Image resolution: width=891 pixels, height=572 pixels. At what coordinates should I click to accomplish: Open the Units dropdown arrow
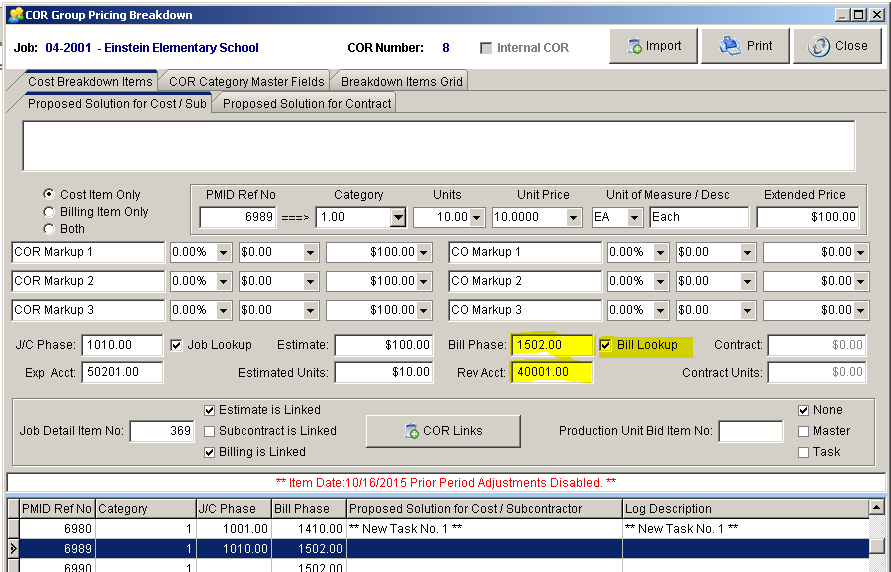pos(477,217)
